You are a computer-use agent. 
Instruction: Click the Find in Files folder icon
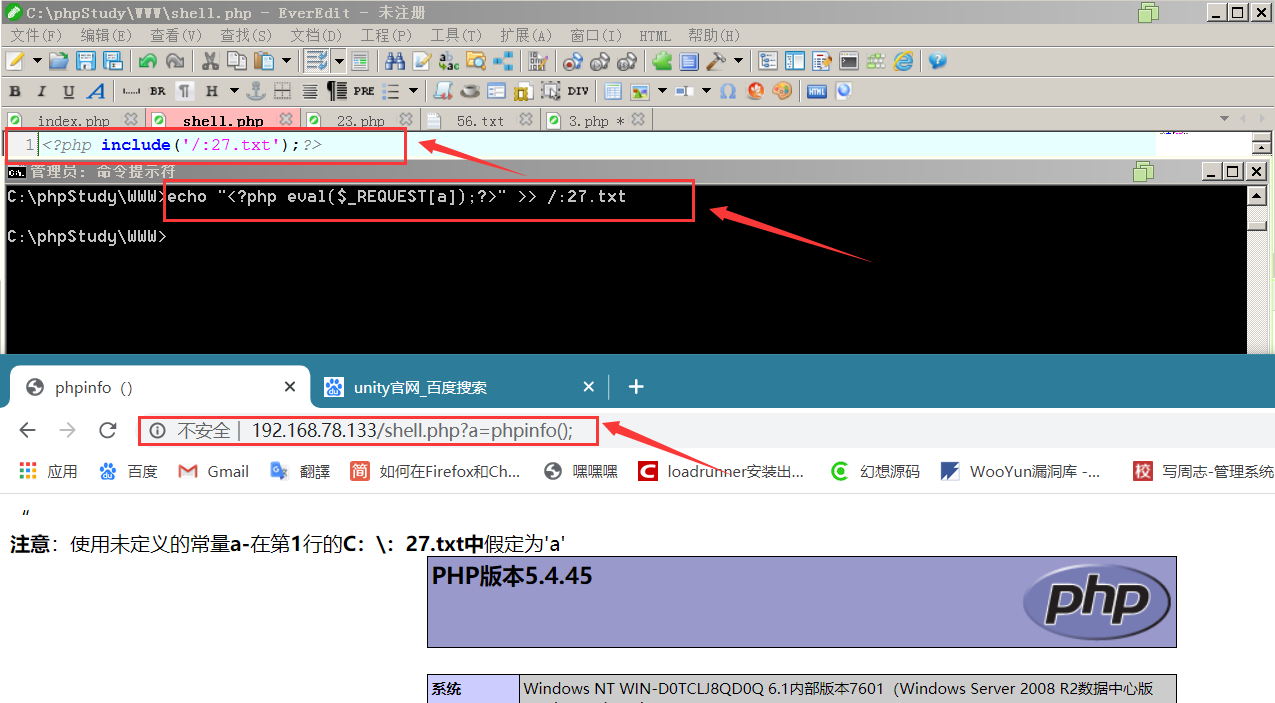[x=476, y=61]
